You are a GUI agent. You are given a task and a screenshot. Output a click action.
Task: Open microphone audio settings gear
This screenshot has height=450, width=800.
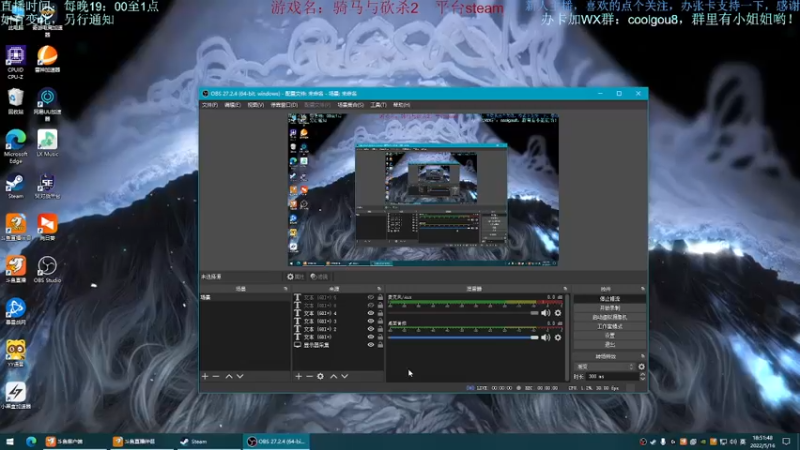(558, 313)
